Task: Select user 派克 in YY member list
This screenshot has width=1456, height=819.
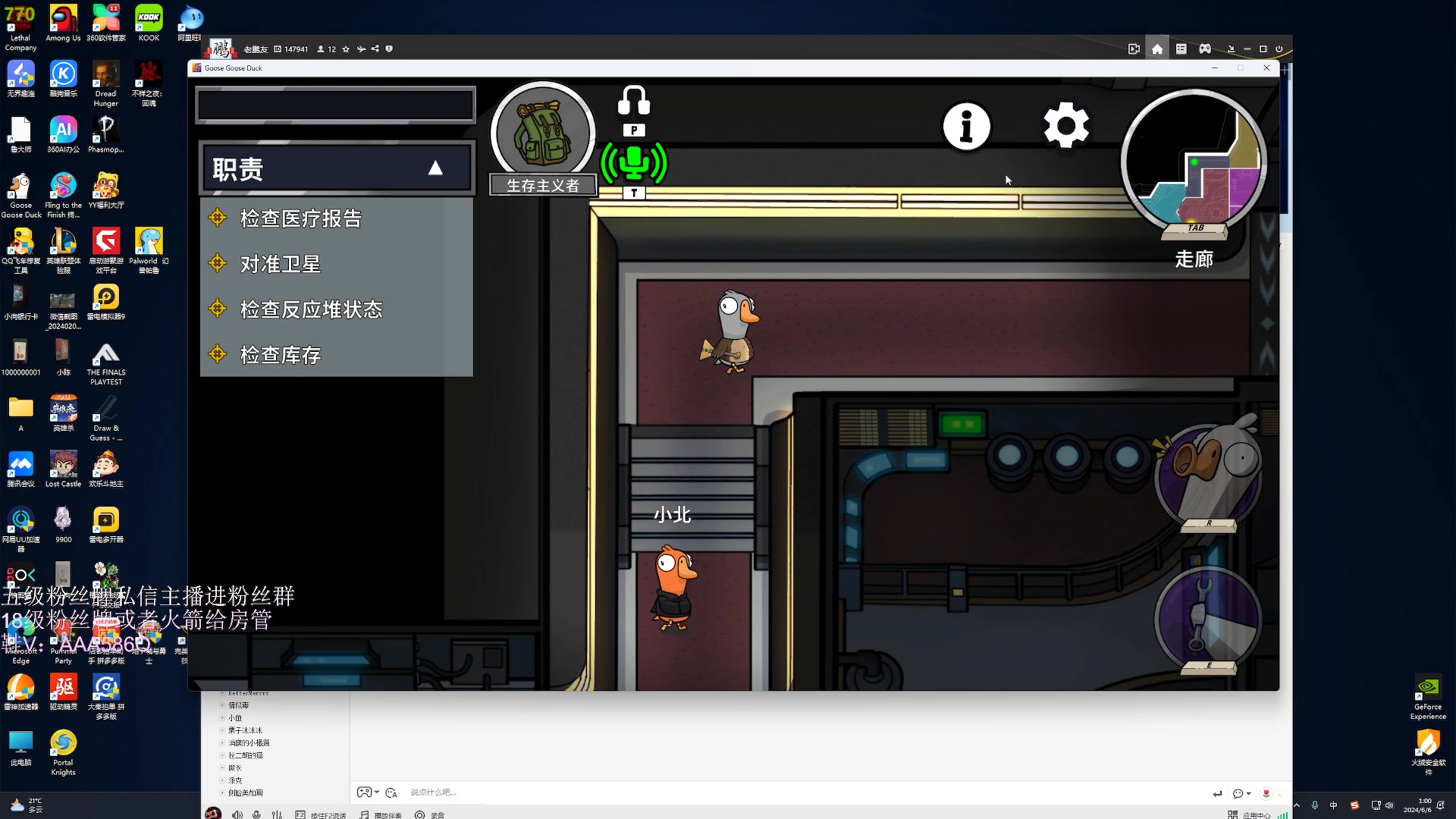Action: point(235,780)
